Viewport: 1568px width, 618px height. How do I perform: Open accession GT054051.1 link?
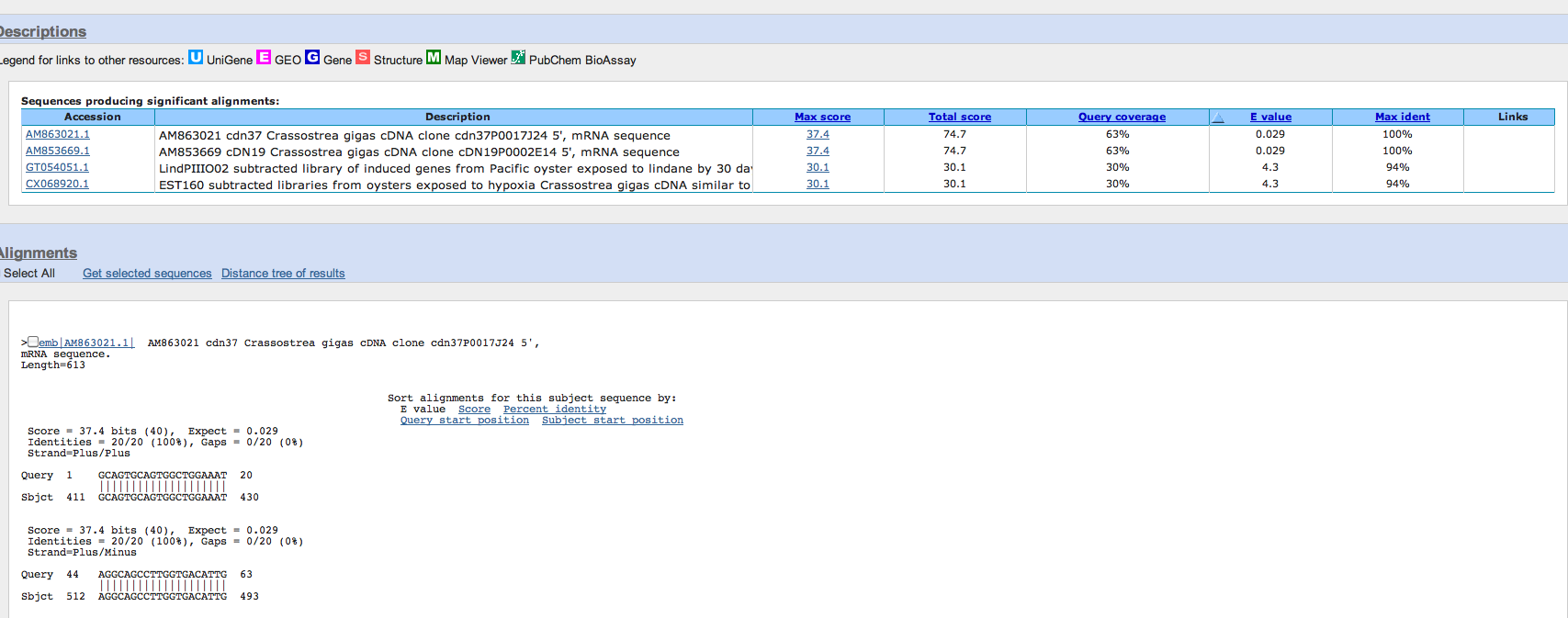[57, 167]
